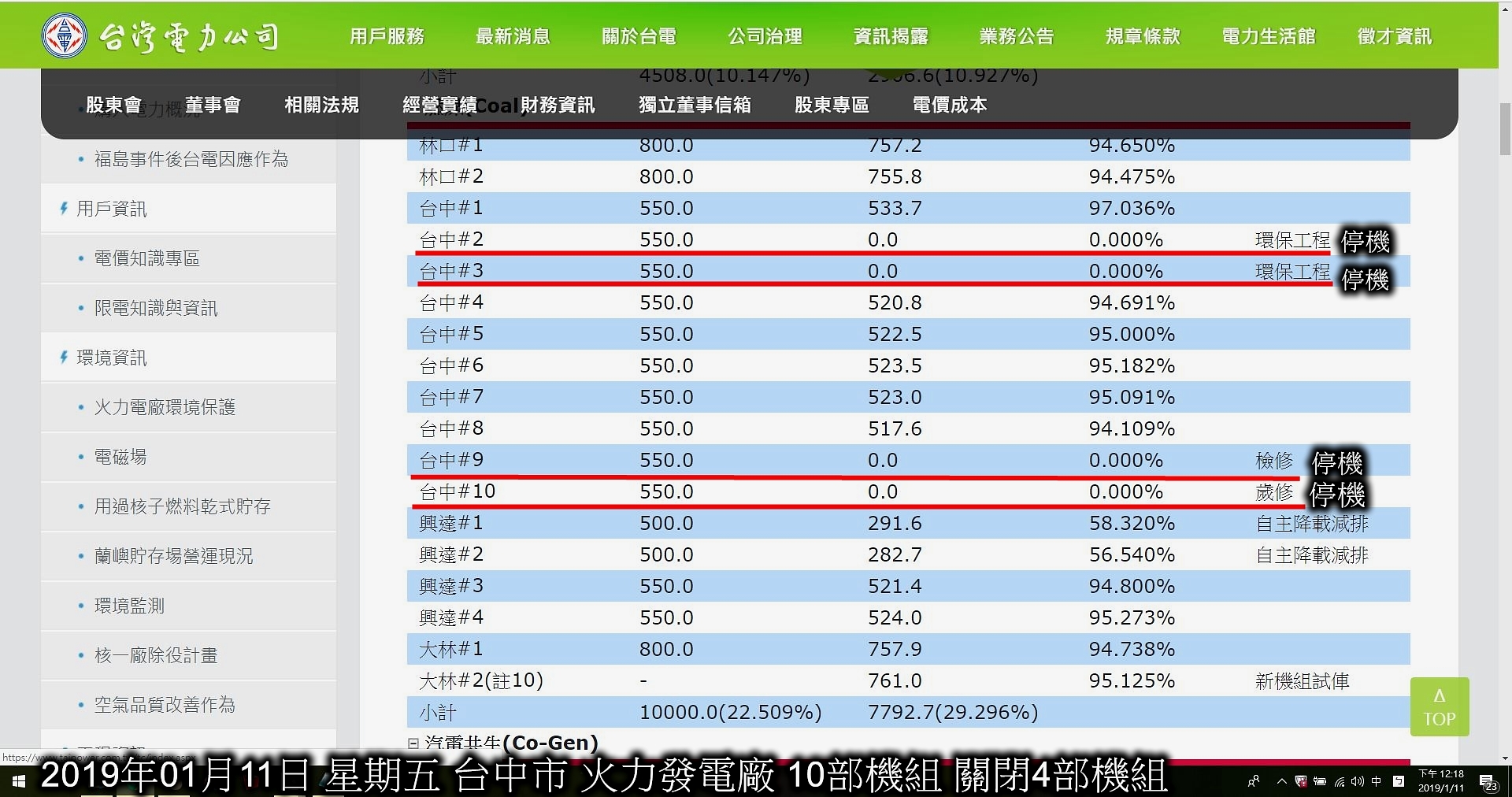Screen dimensions: 1512x797
Task: Open the 環境資訊 sidebar section
Action: point(111,358)
